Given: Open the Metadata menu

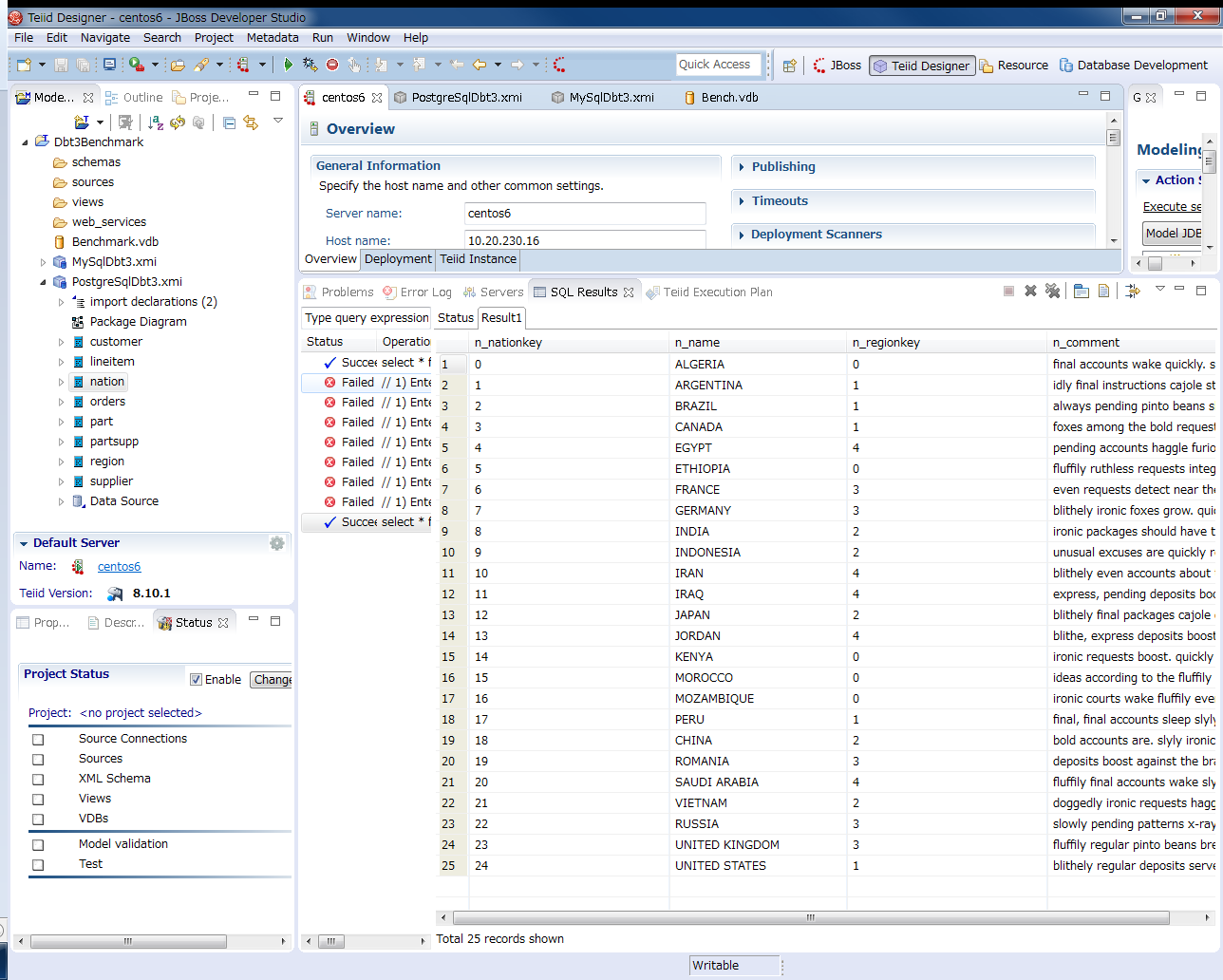Looking at the screenshot, I should (273, 38).
